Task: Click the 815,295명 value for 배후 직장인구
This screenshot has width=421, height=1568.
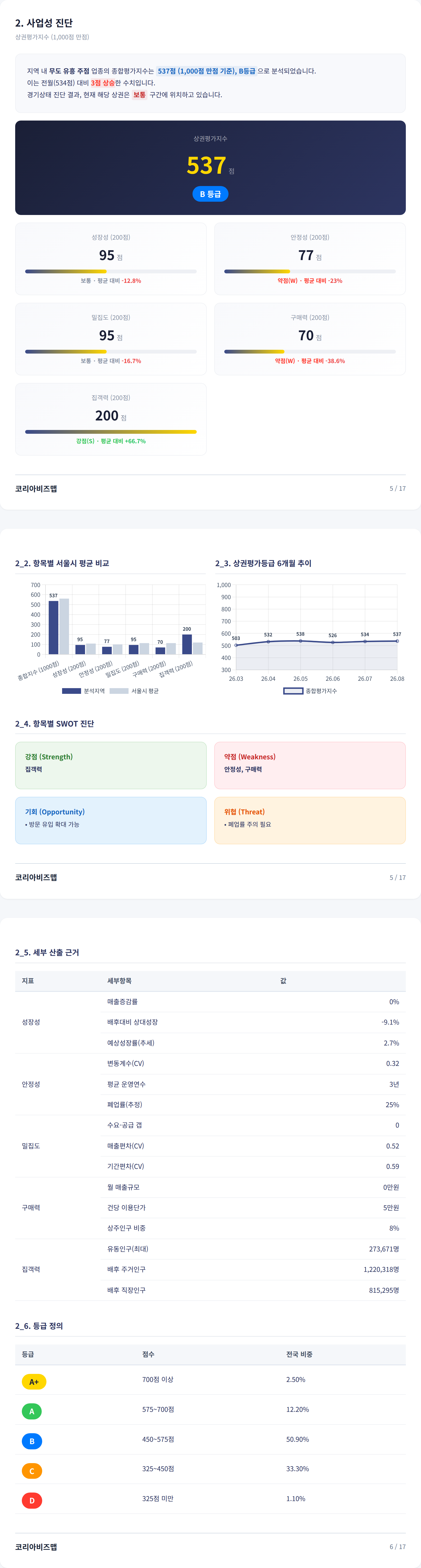Action: click(384, 1290)
